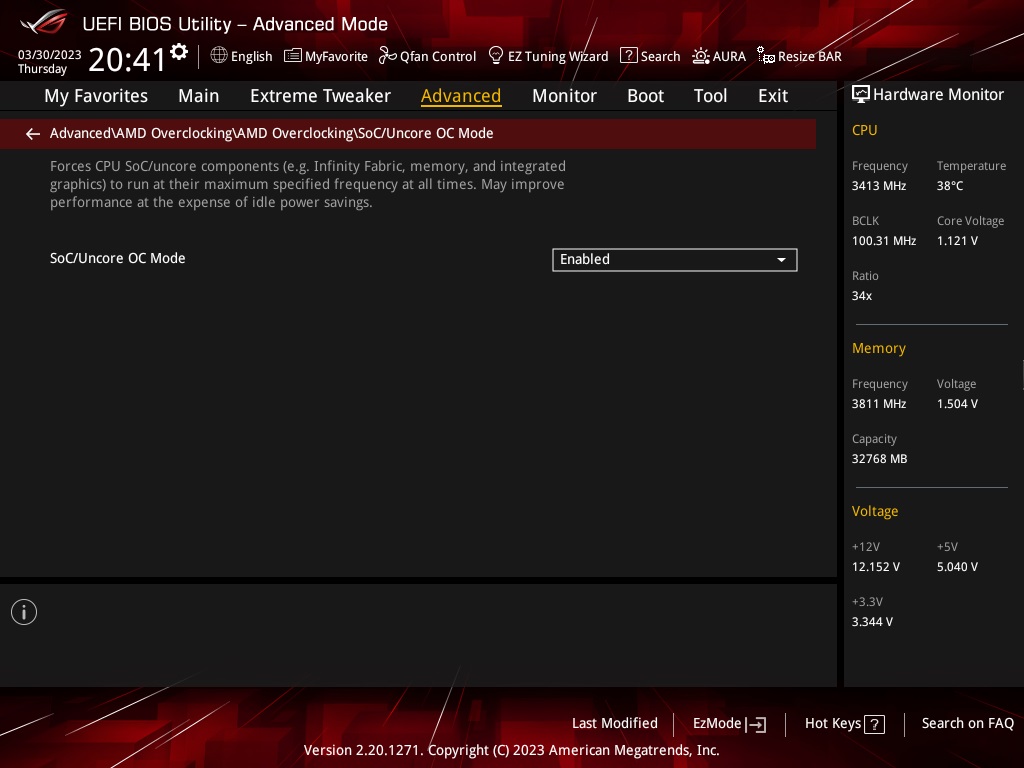This screenshot has height=768, width=1024.
Task: Click the Hot Keys question mark icon
Action: click(x=874, y=724)
